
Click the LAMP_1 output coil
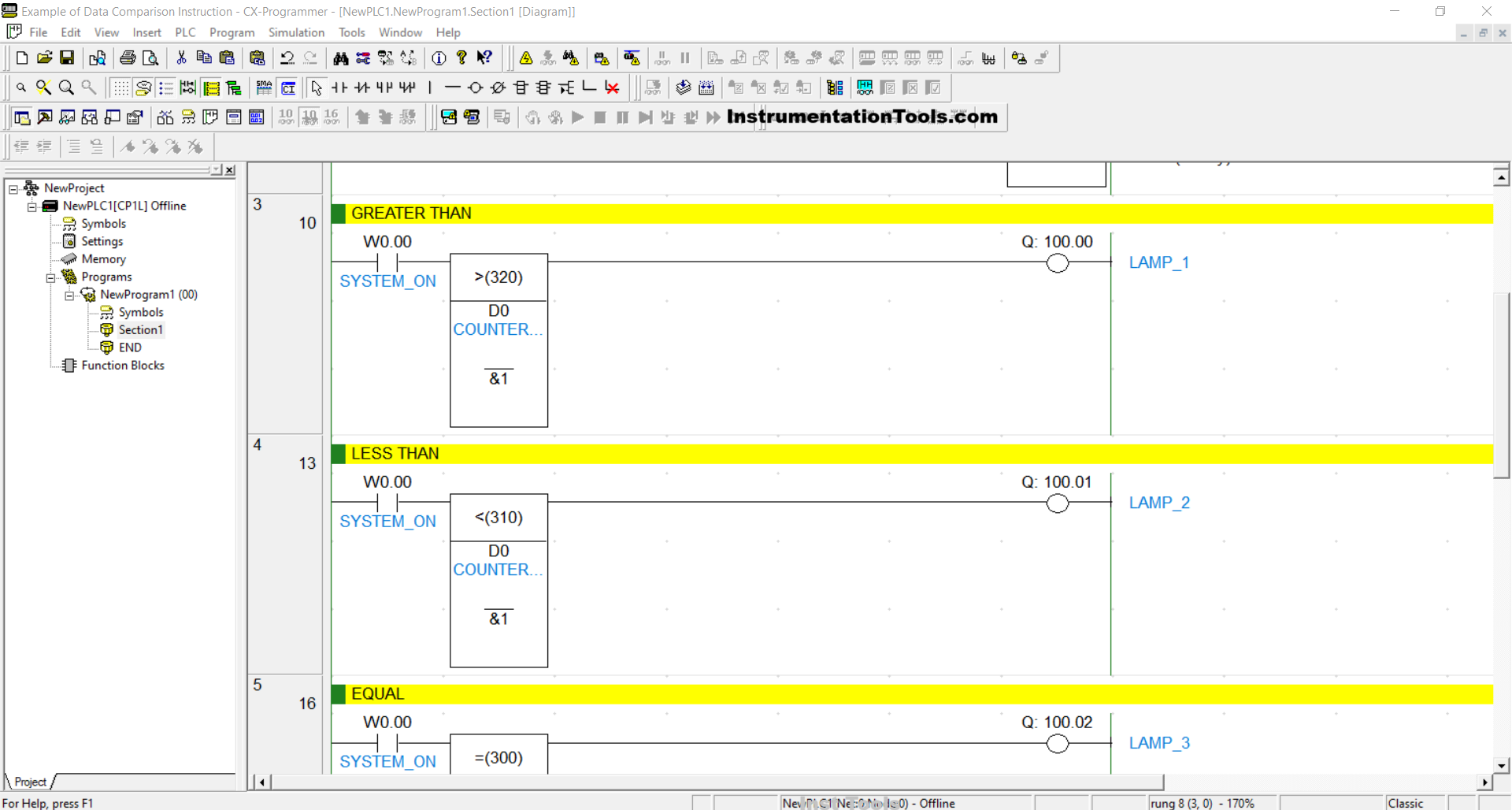click(1057, 263)
